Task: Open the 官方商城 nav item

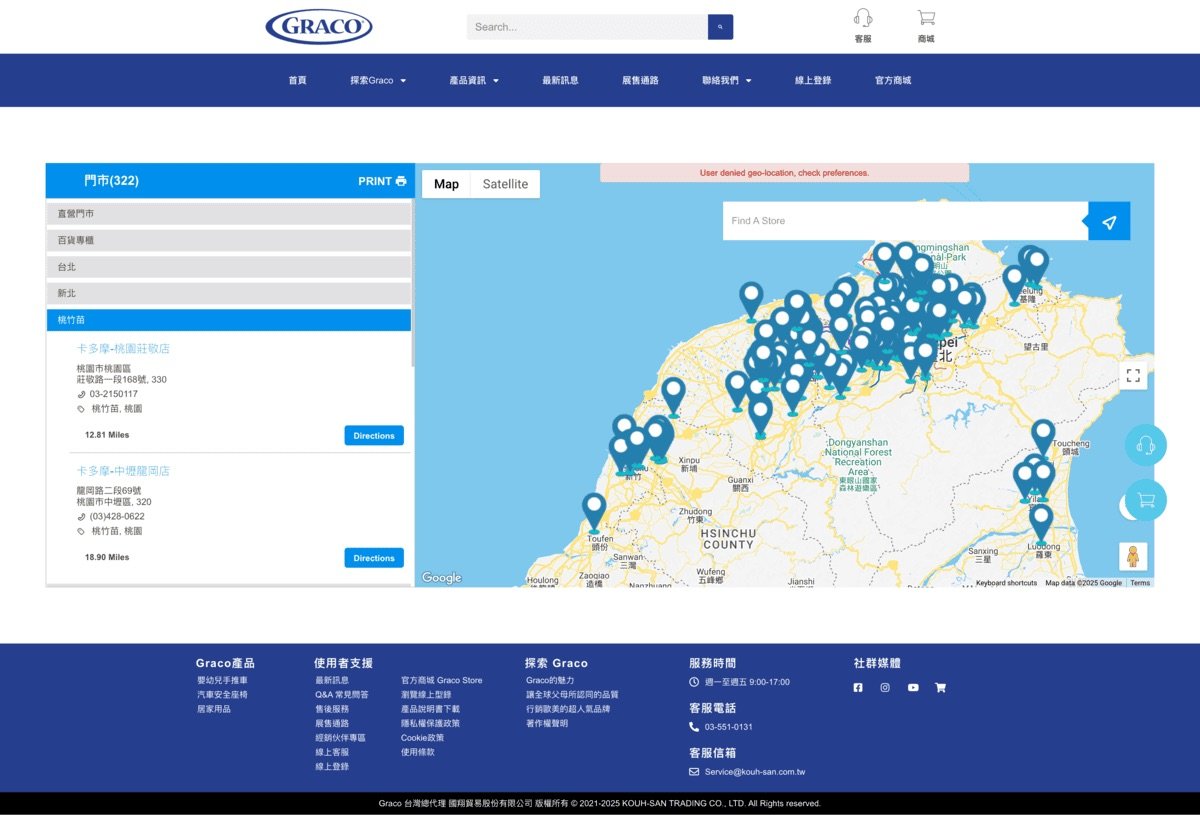Action: click(893, 80)
